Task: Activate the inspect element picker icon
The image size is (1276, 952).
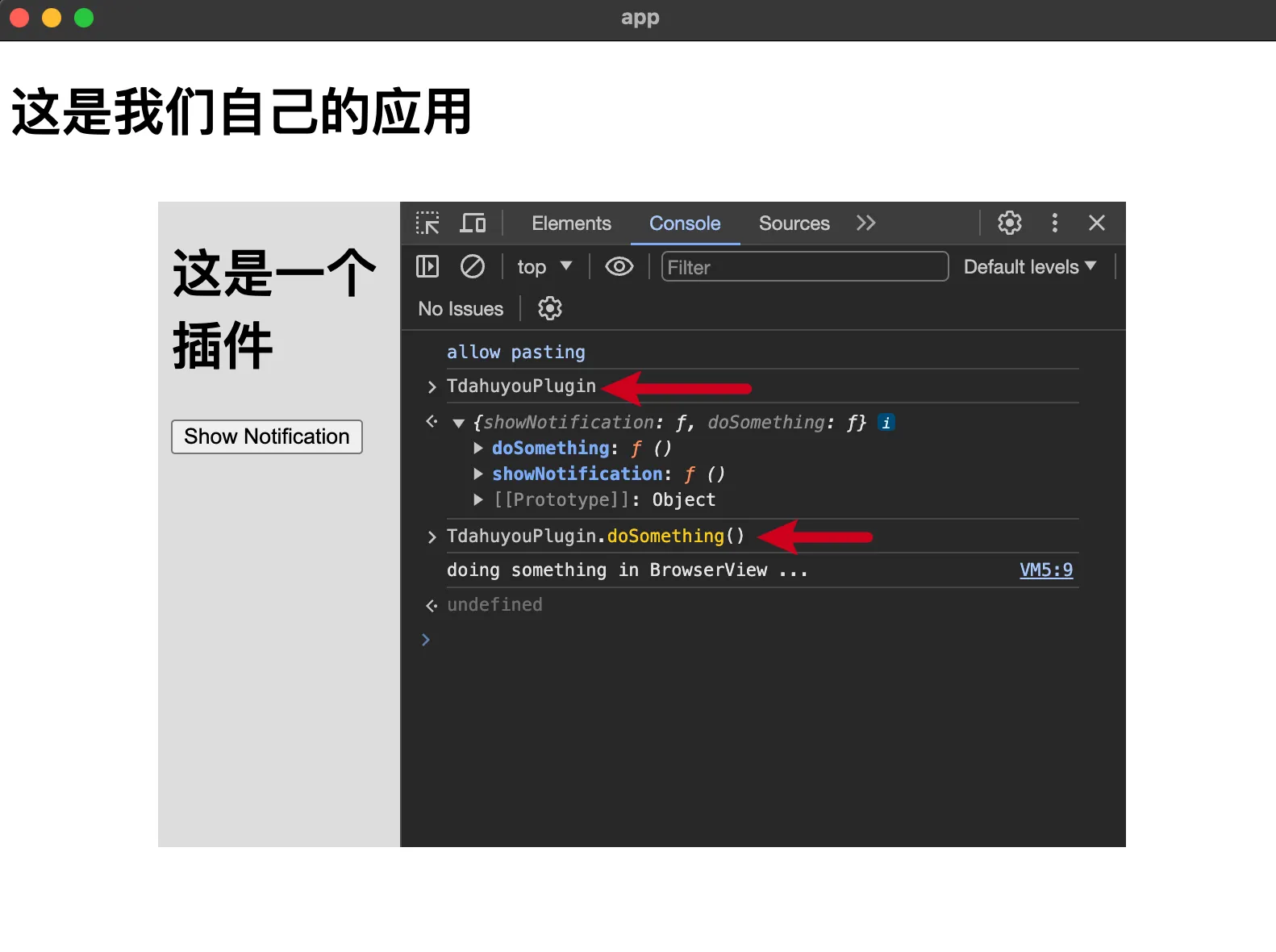Action: pos(427,223)
